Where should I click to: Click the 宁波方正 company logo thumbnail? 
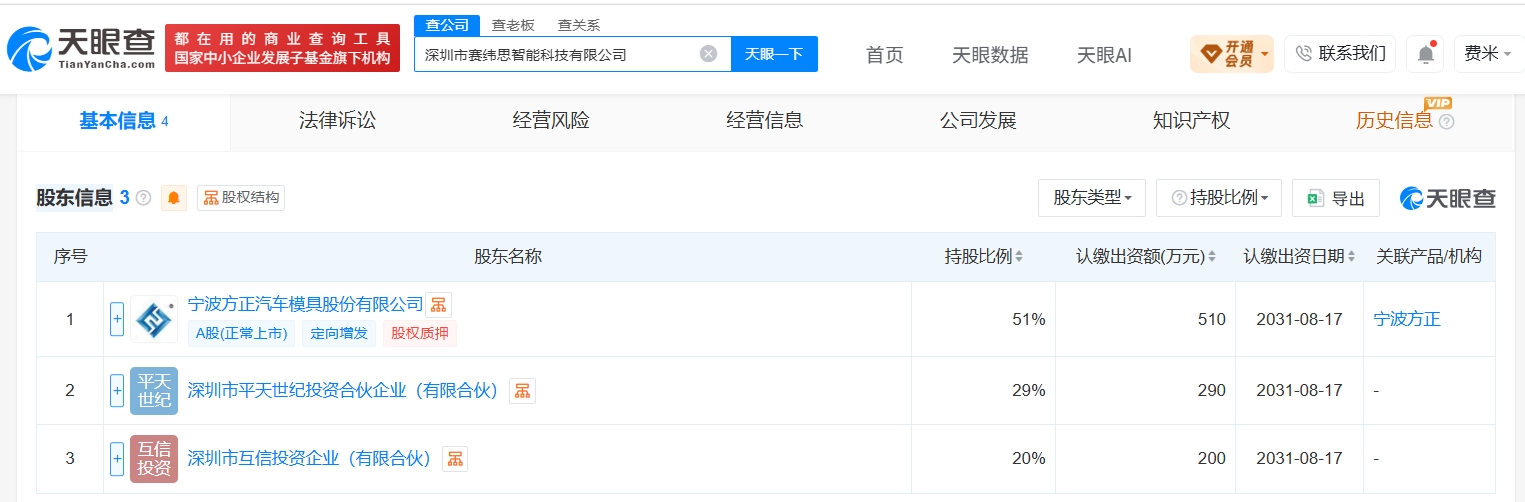[x=154, y=319]
